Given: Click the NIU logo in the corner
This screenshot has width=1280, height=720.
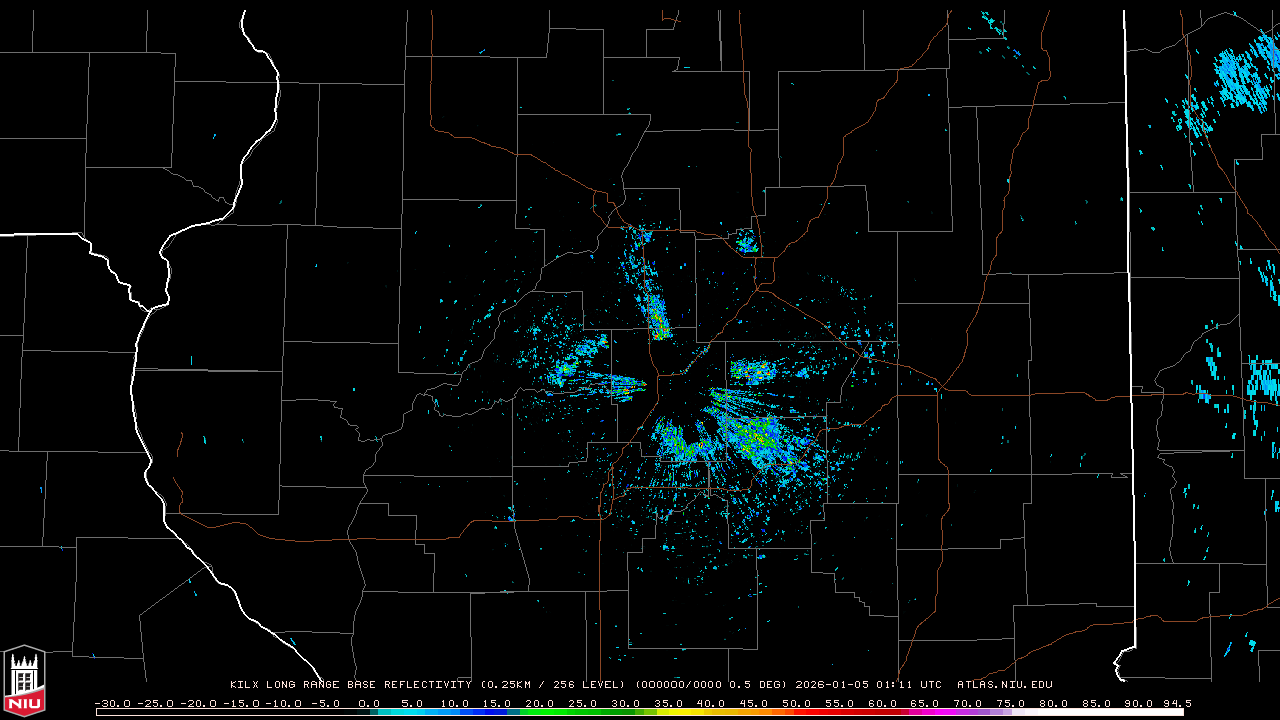Looking at the screenshot, I should [x=24, y=680].
